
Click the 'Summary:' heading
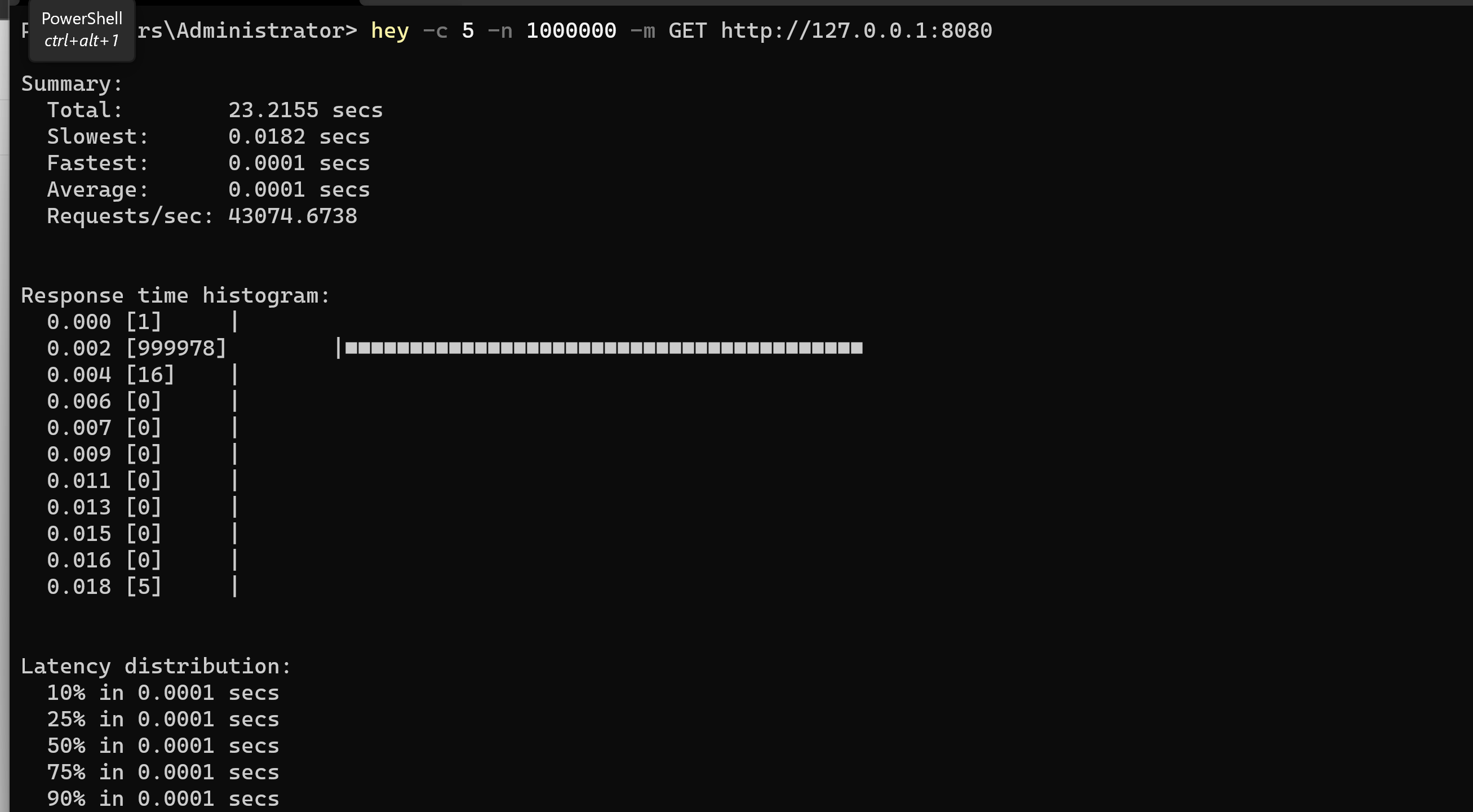click(x=72, y=84)
